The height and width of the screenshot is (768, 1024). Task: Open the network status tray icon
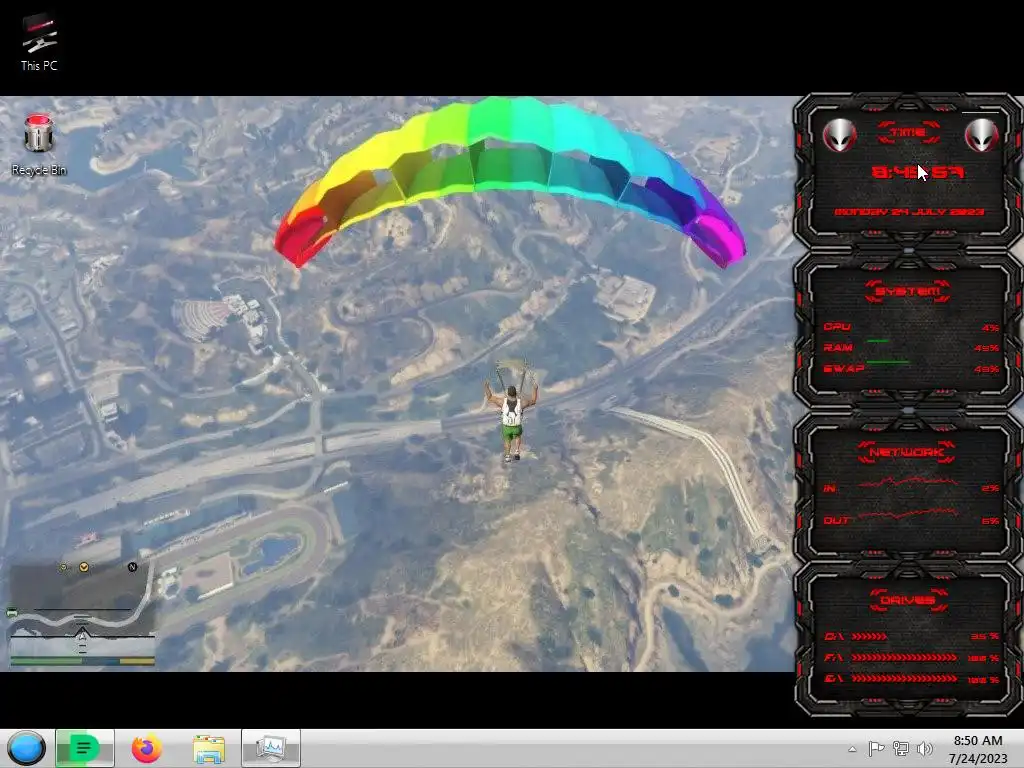pos(901,748)
